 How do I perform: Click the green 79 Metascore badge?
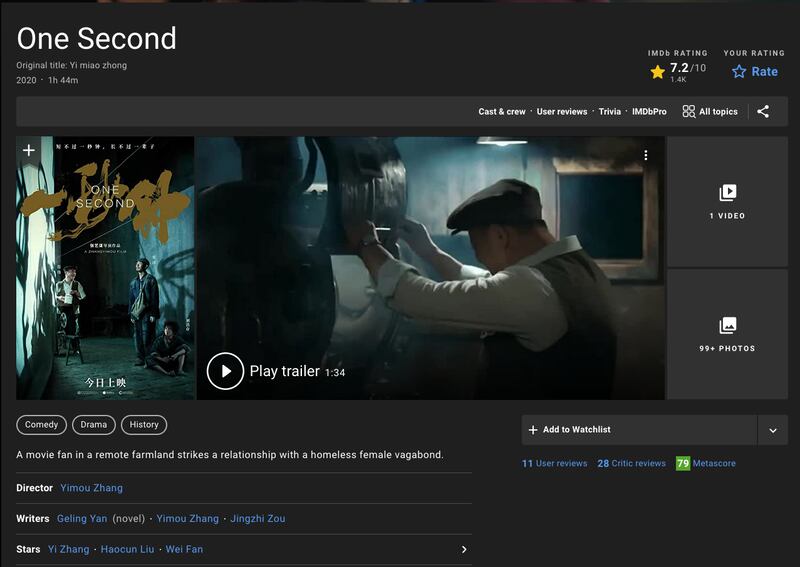click(x=683, y=464)
